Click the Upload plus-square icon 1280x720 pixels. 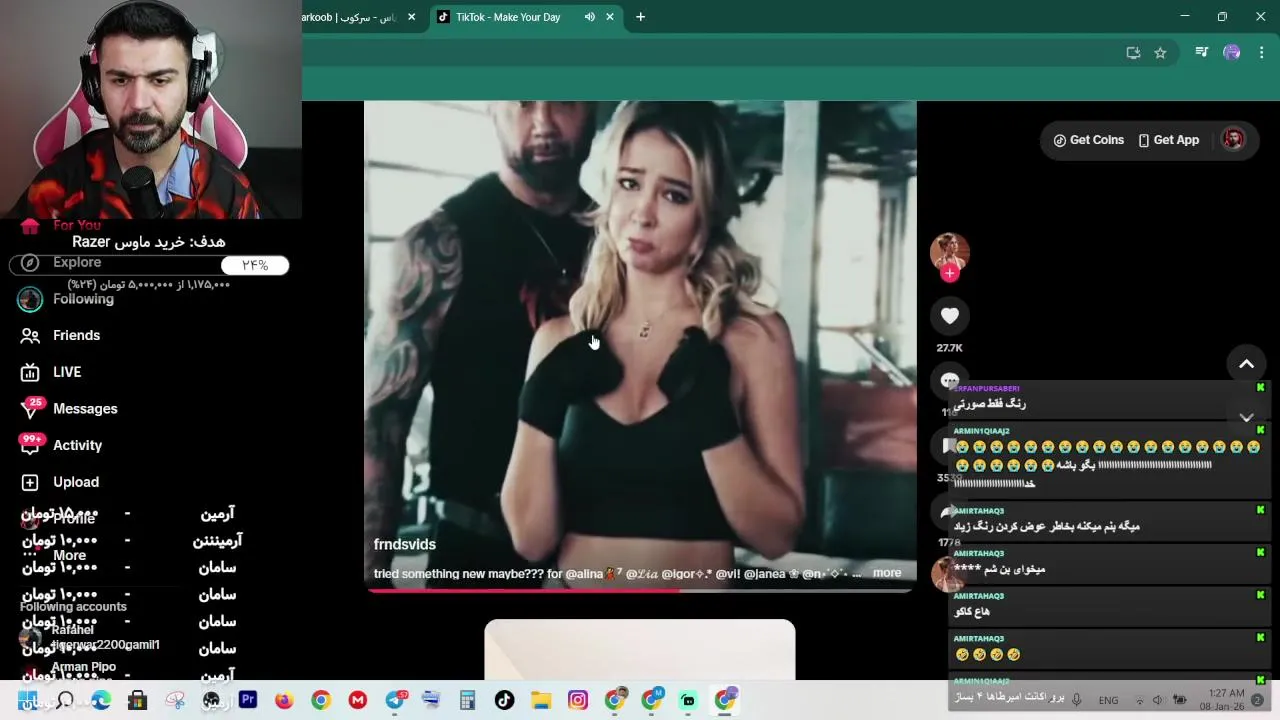coord(30,482)
